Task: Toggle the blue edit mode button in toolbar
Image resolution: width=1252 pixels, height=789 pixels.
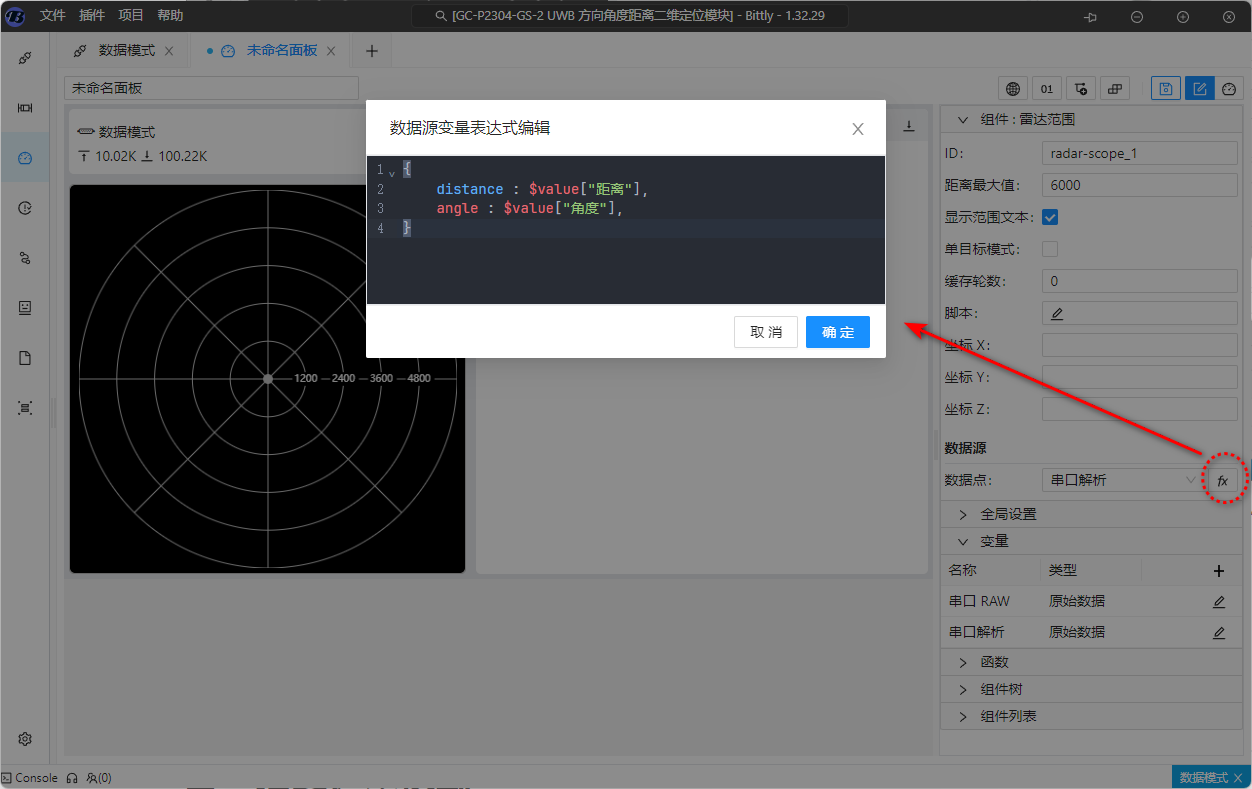Action: click(1199, 89)
